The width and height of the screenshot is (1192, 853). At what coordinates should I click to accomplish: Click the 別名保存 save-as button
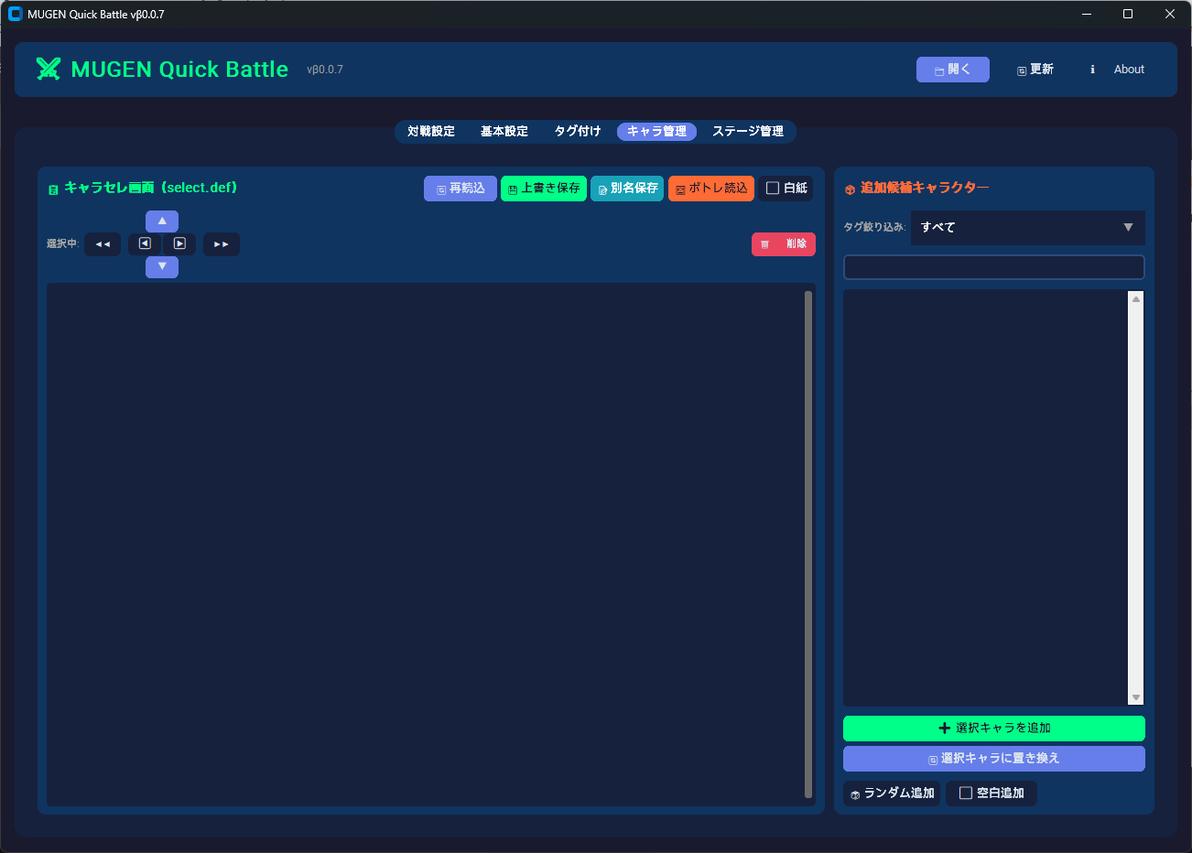pos(627,189)
